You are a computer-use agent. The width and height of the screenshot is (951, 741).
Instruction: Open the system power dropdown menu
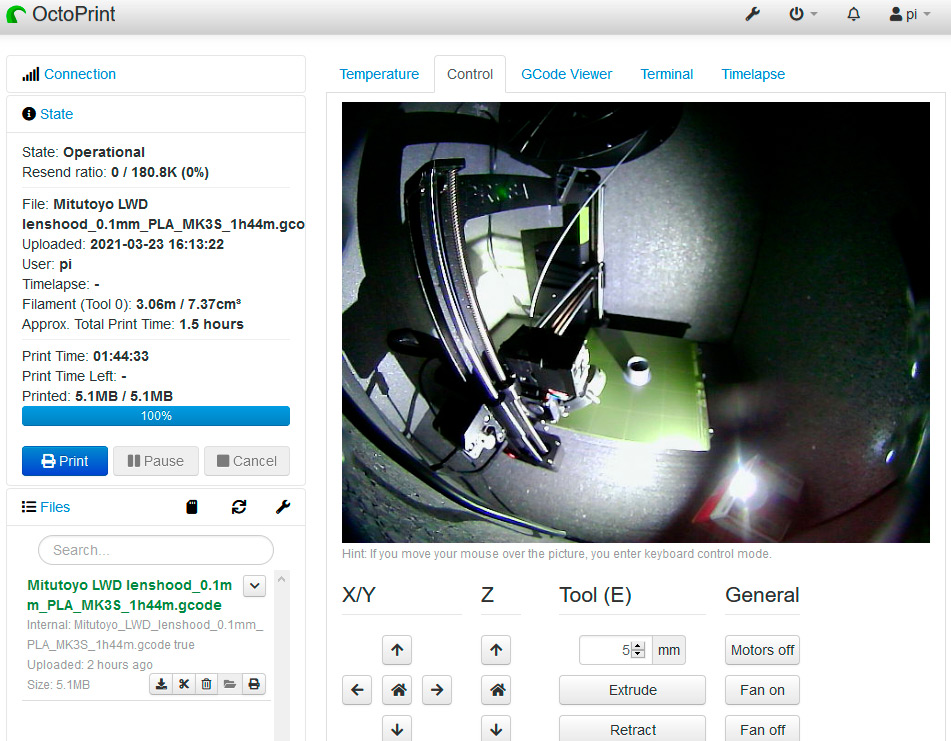pos(803,15)
